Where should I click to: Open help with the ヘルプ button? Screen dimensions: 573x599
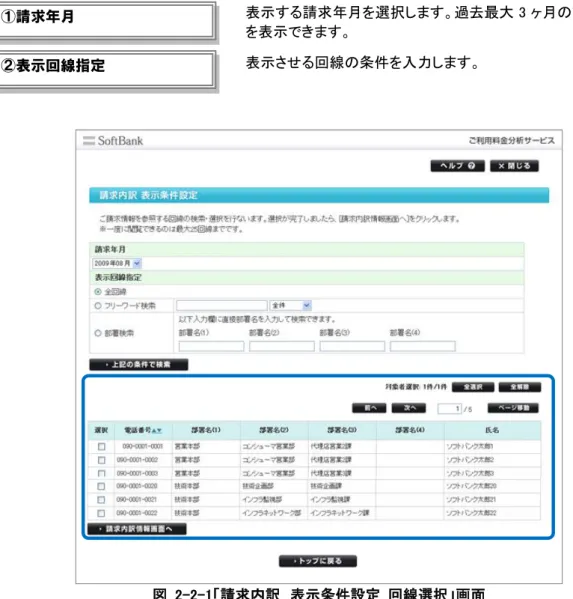pos(457,166)
